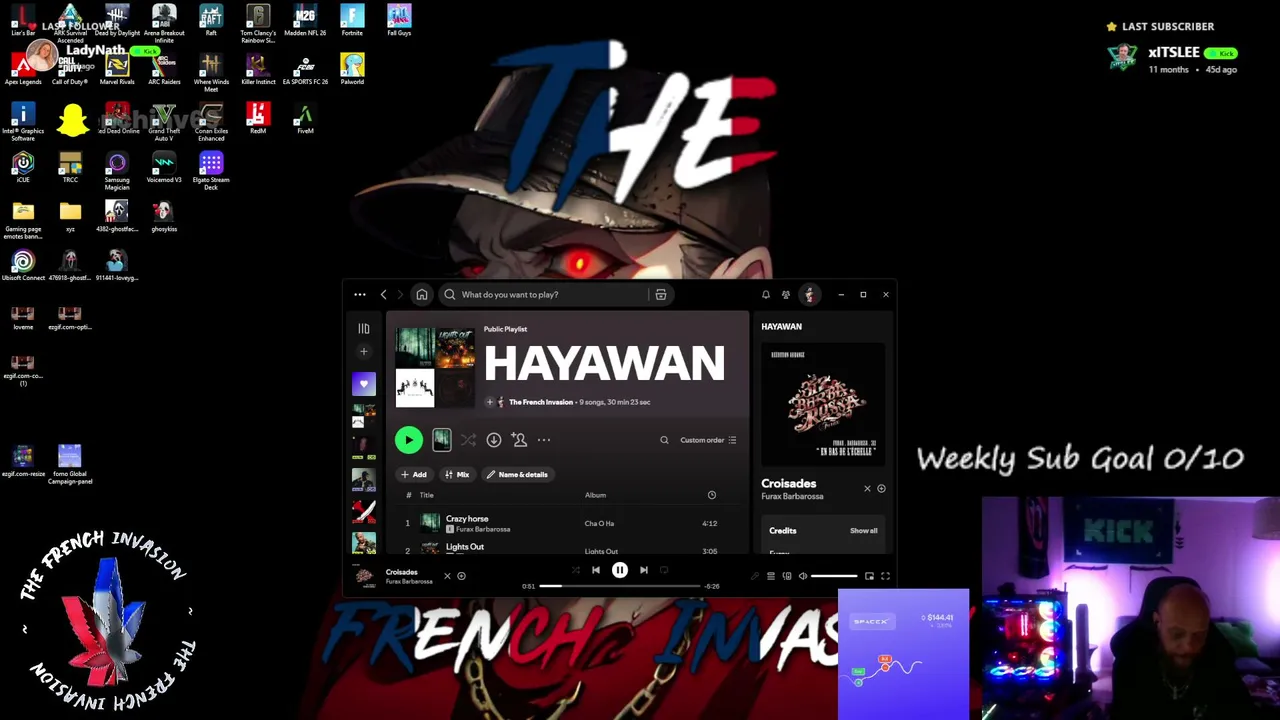Collapse Your Library sidebar
Screen dimensions: 1280x720
pos(364,328)
